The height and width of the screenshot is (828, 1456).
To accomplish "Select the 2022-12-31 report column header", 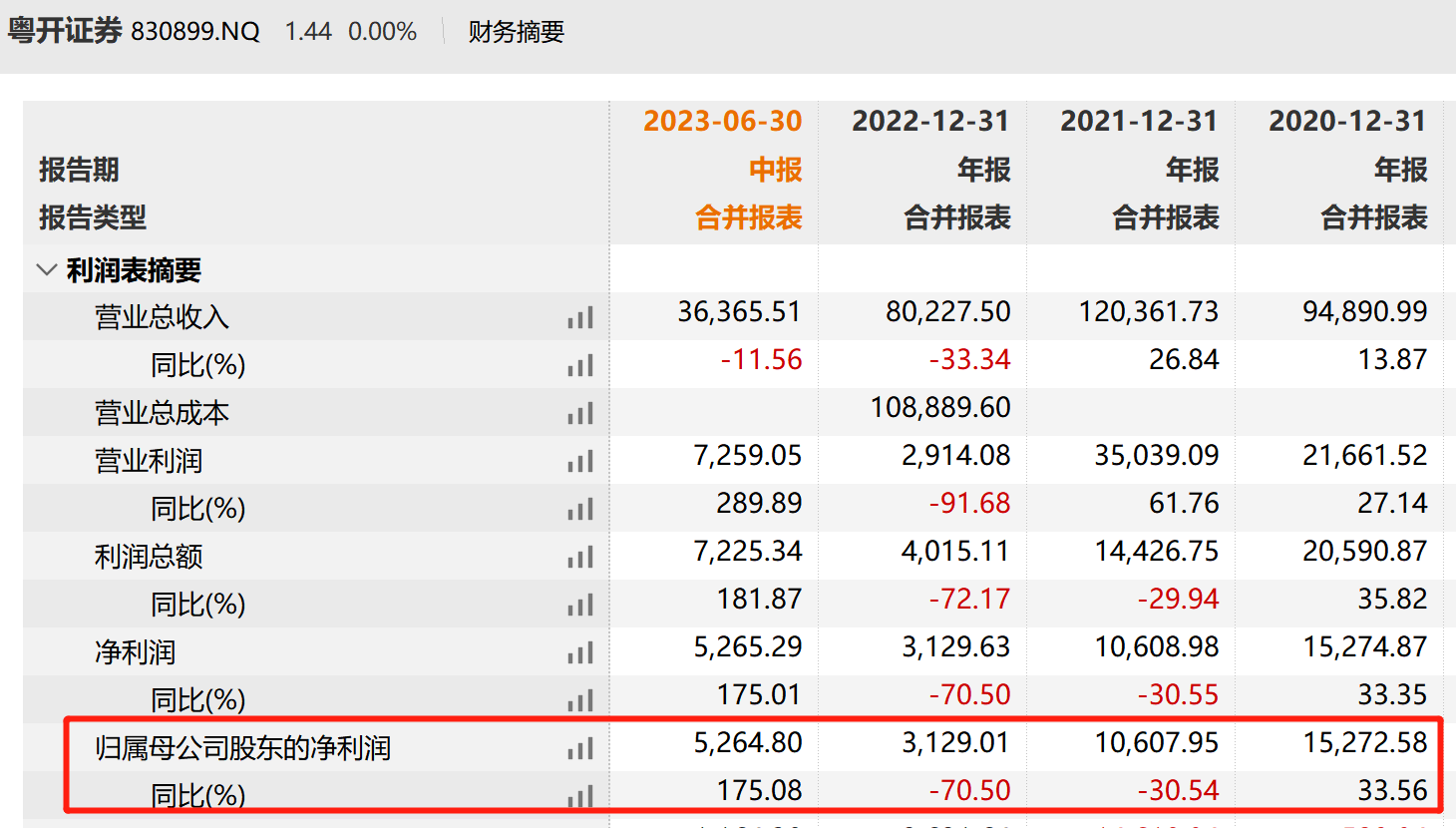I will (x=931, y=121).
